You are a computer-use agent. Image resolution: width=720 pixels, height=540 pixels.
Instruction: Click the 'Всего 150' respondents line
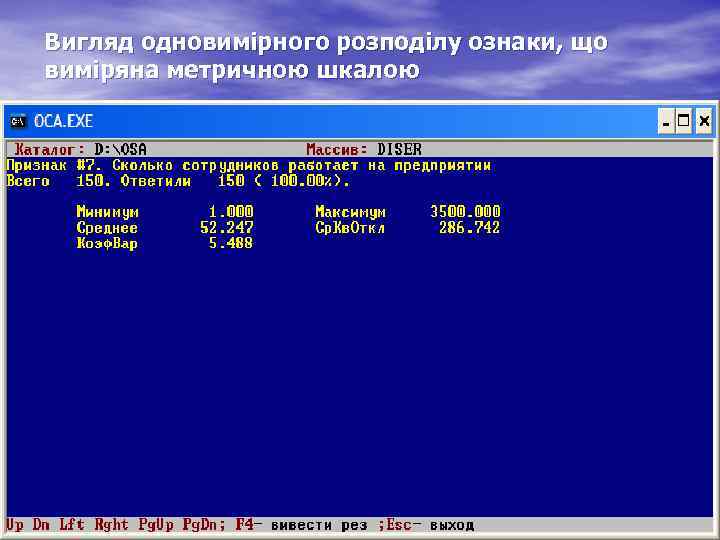pyautogui.click(x=178, y=181)
